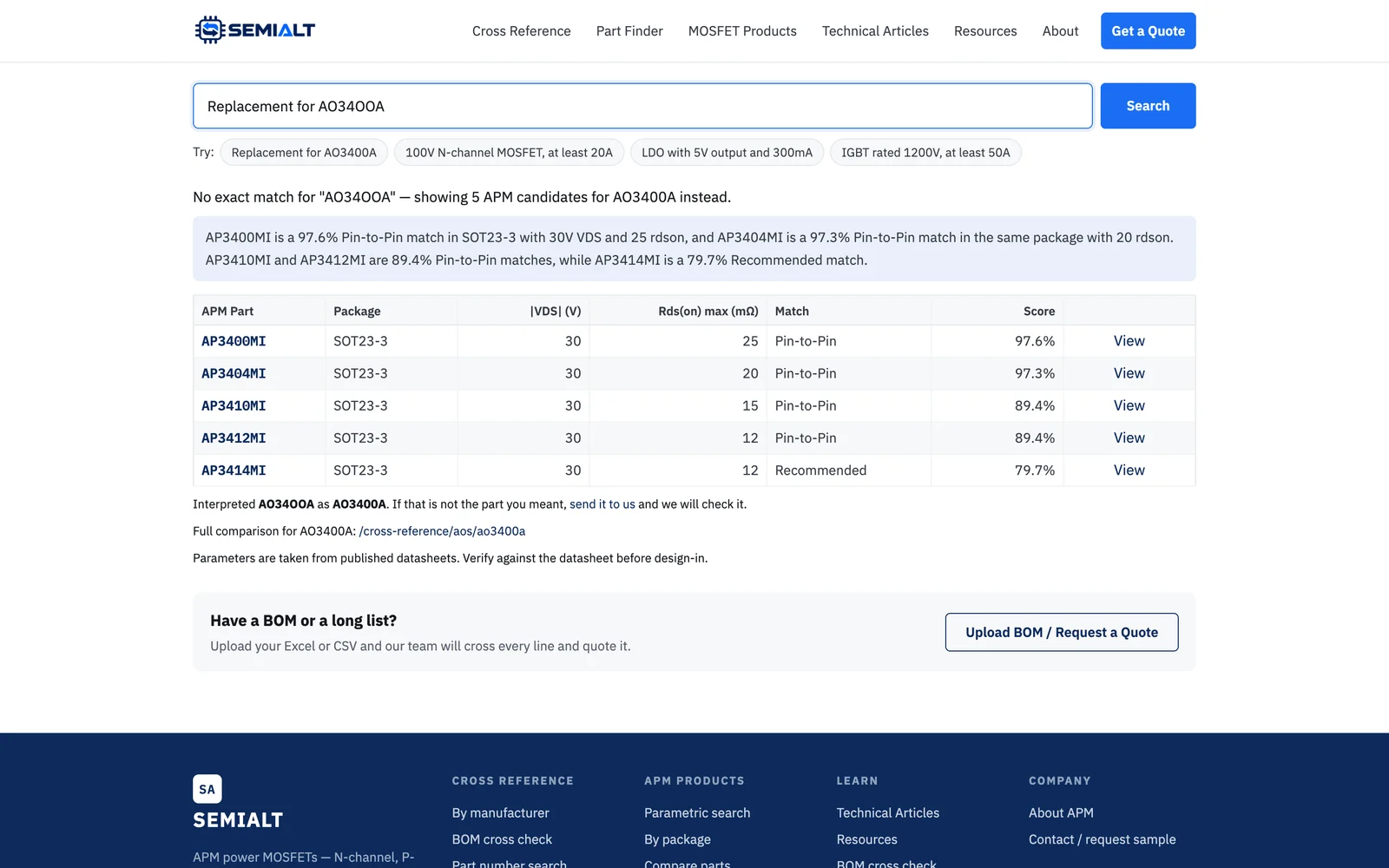This screenshot has height=868, width=1389.
Task: Click Upload BOM / Request a Quote button
Action: pos(1062,633)
